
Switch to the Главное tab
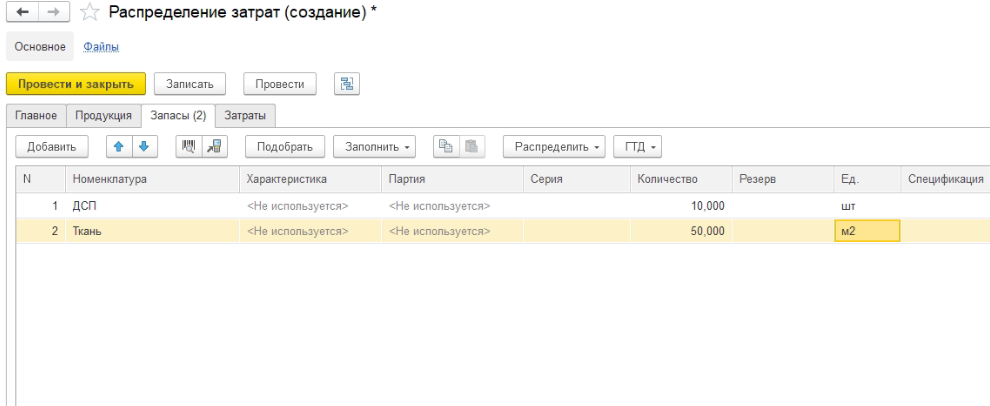point(36,116)
